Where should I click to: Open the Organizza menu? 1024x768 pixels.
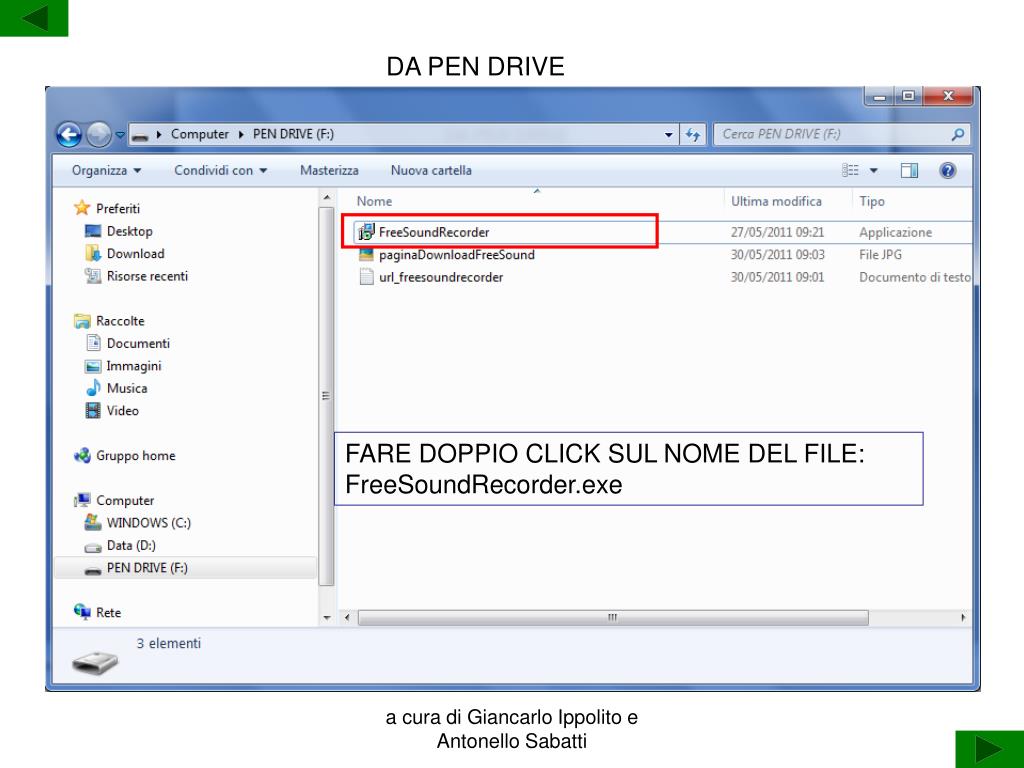click(106, 170)
